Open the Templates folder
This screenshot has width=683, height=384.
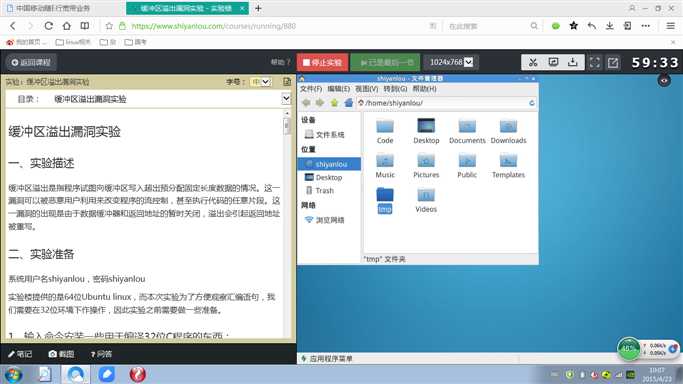pos(508,165)
